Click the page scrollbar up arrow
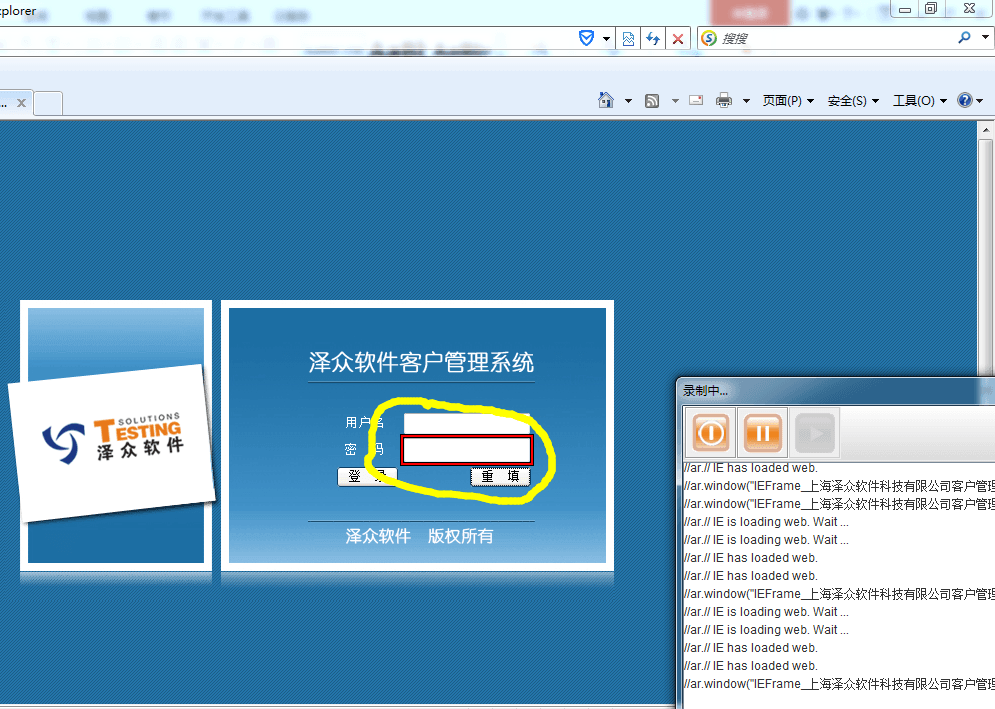 pos(985,130)
